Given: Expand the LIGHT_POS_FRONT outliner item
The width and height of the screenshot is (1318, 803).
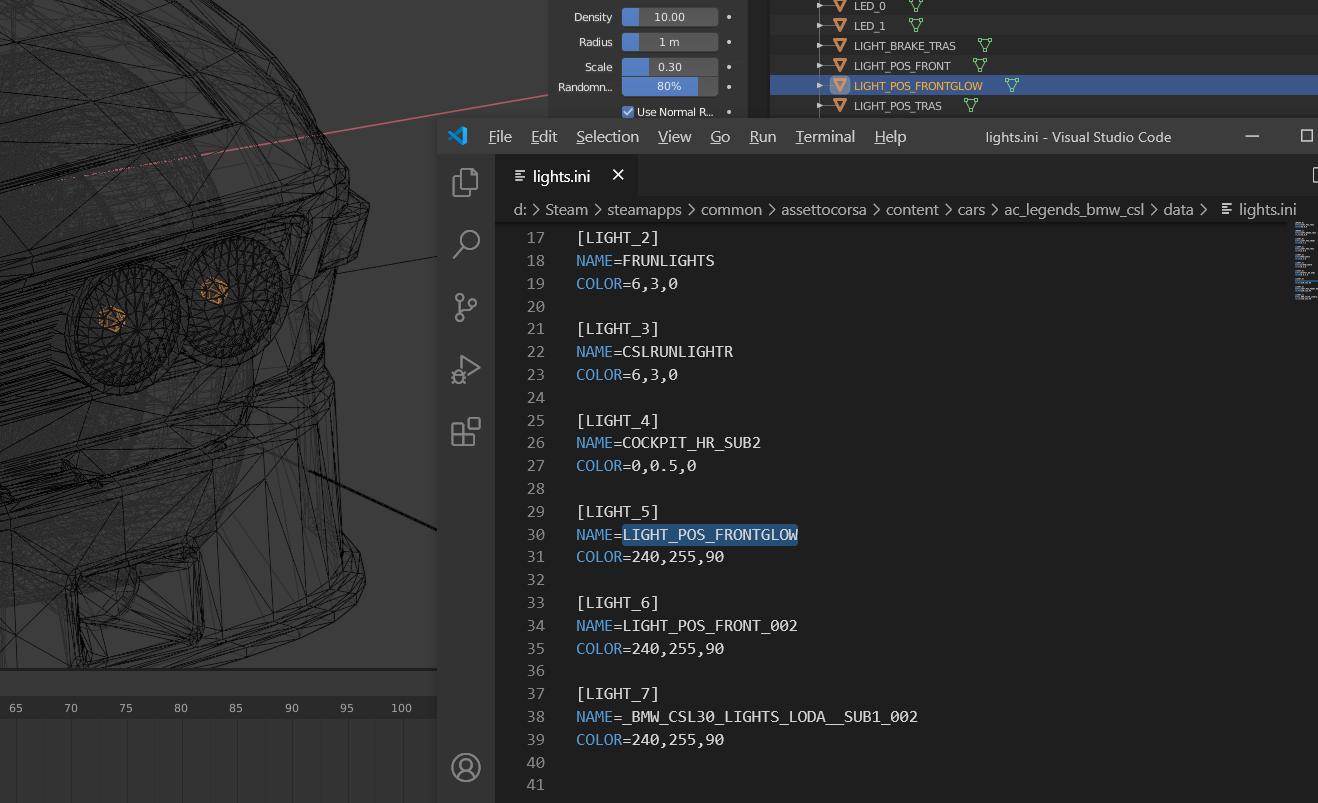Looking at the screenshot, I should coord(820,66).
